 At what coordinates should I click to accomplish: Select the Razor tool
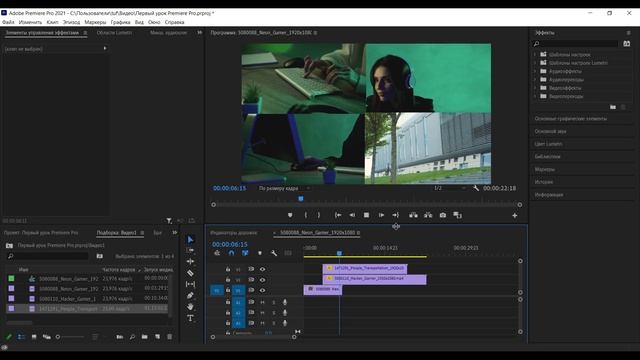point(190,273)
